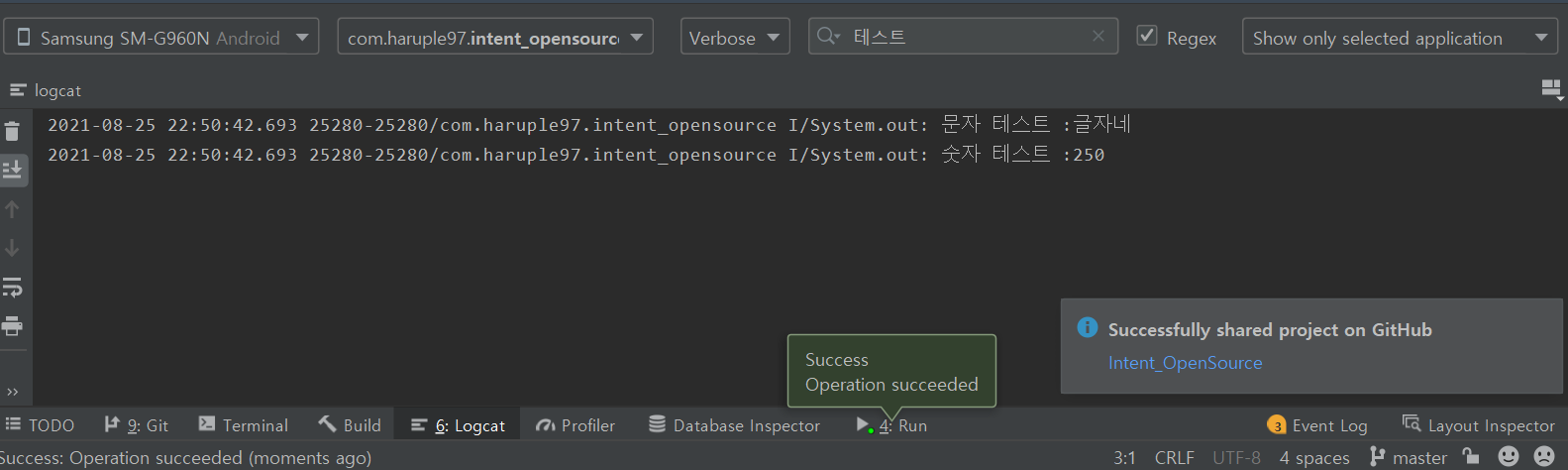The height and width of the screenshot is (470, 1568).
Task: Click the log line ending with 250
Action: coord(575,155)
